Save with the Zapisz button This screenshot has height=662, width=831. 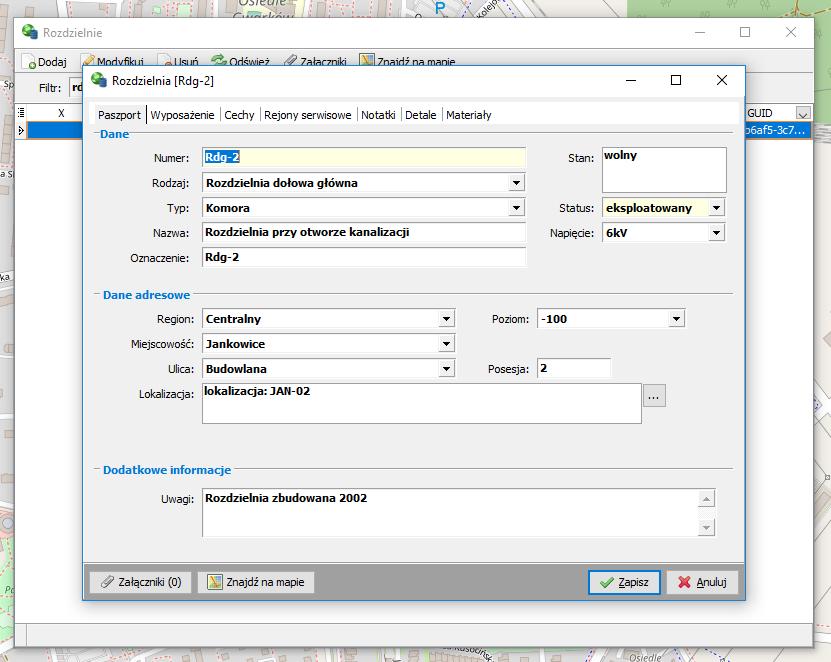click(x=624, y=582)
